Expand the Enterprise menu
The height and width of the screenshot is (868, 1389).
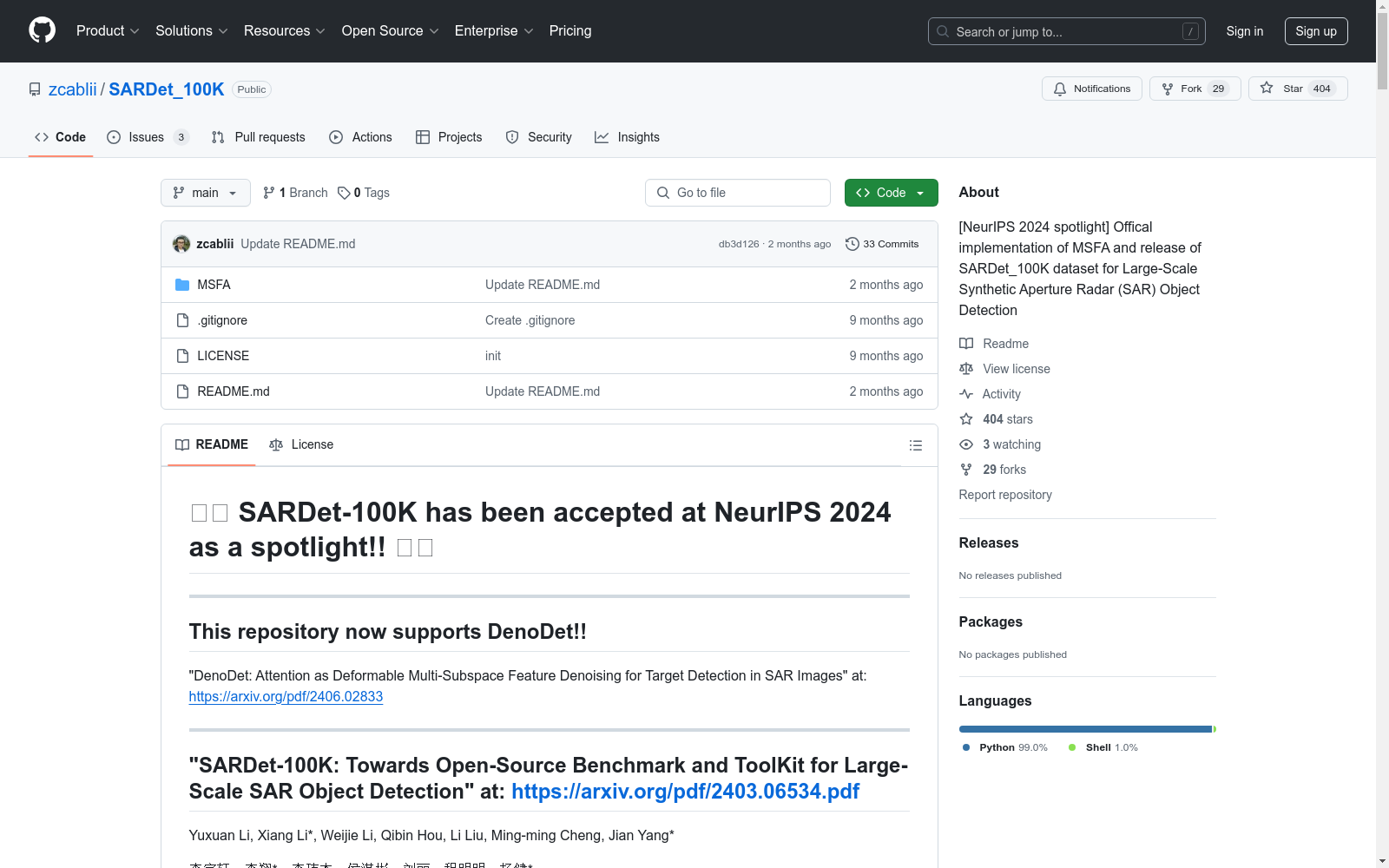(494, 30)
